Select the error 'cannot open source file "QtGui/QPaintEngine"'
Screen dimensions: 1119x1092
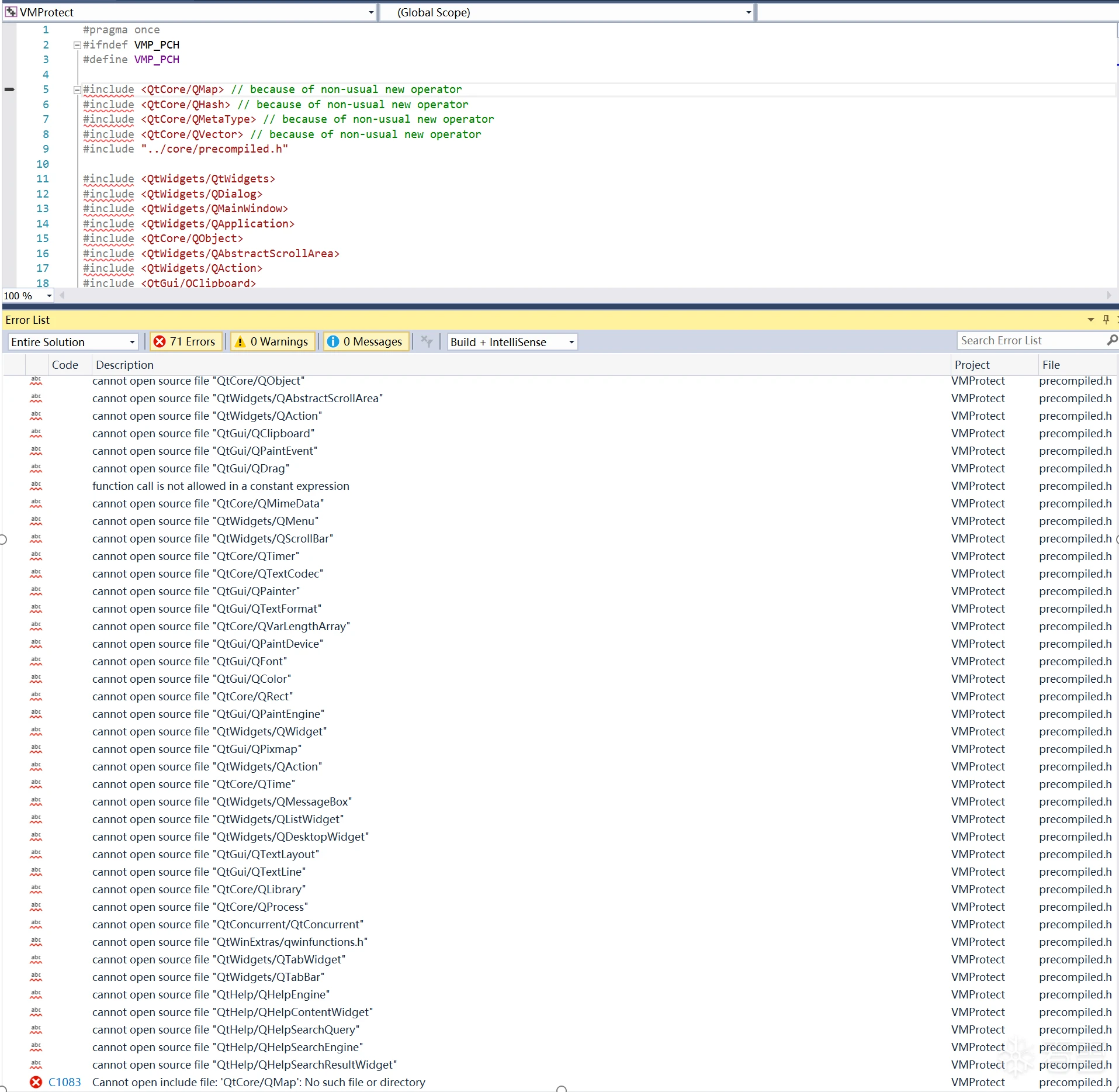[x=208, y=714]
